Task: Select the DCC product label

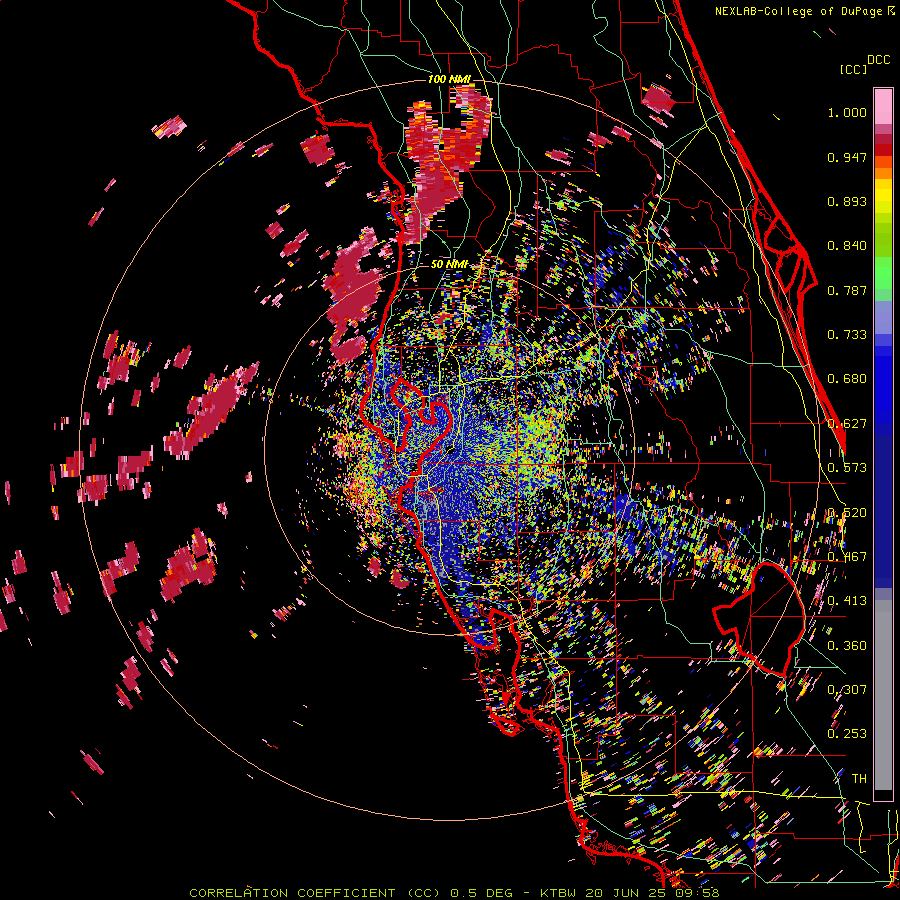Action: pos(878,60)
